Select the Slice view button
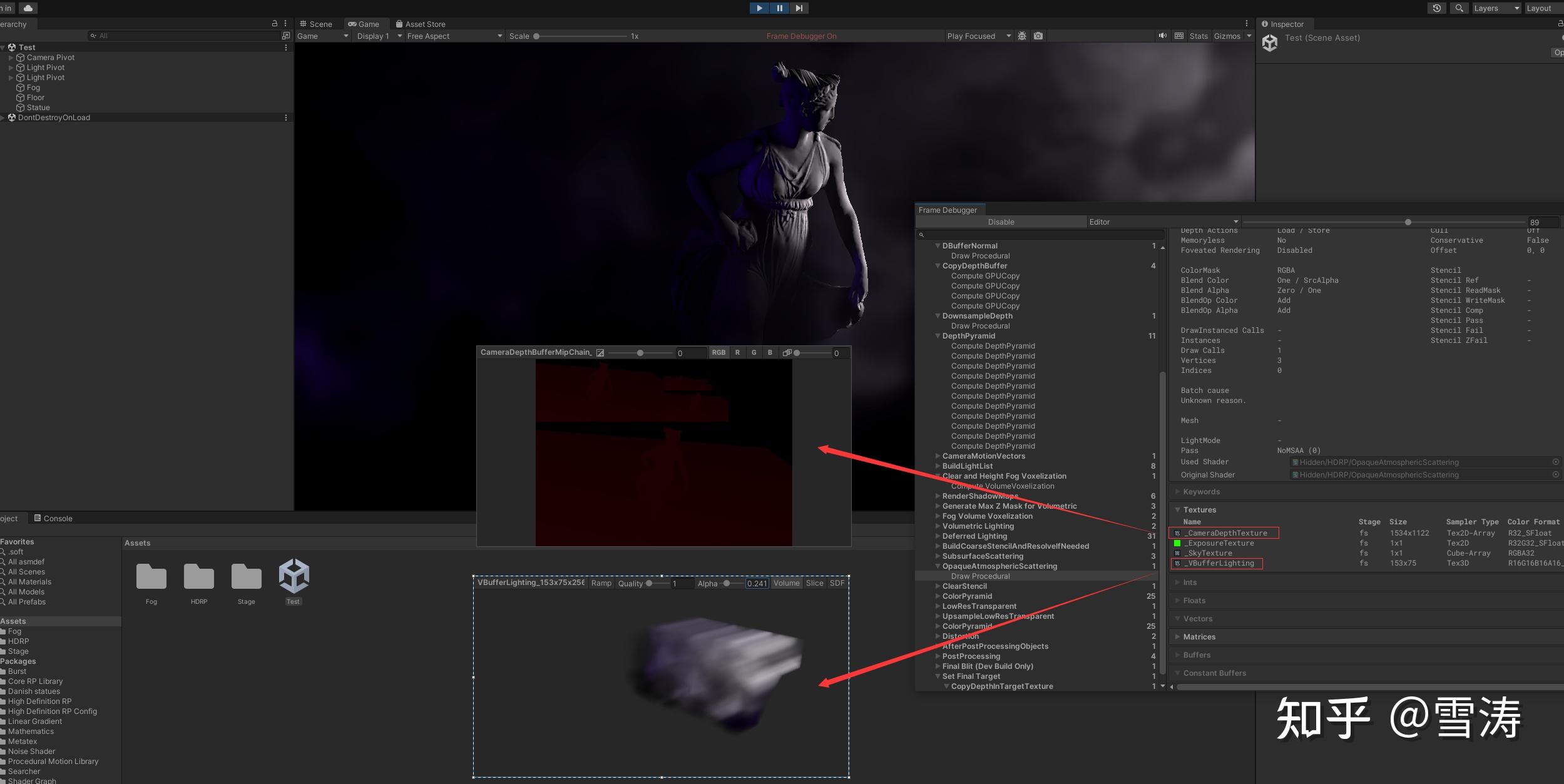This screenshot has width=1564, height=784. pos(814,583)
